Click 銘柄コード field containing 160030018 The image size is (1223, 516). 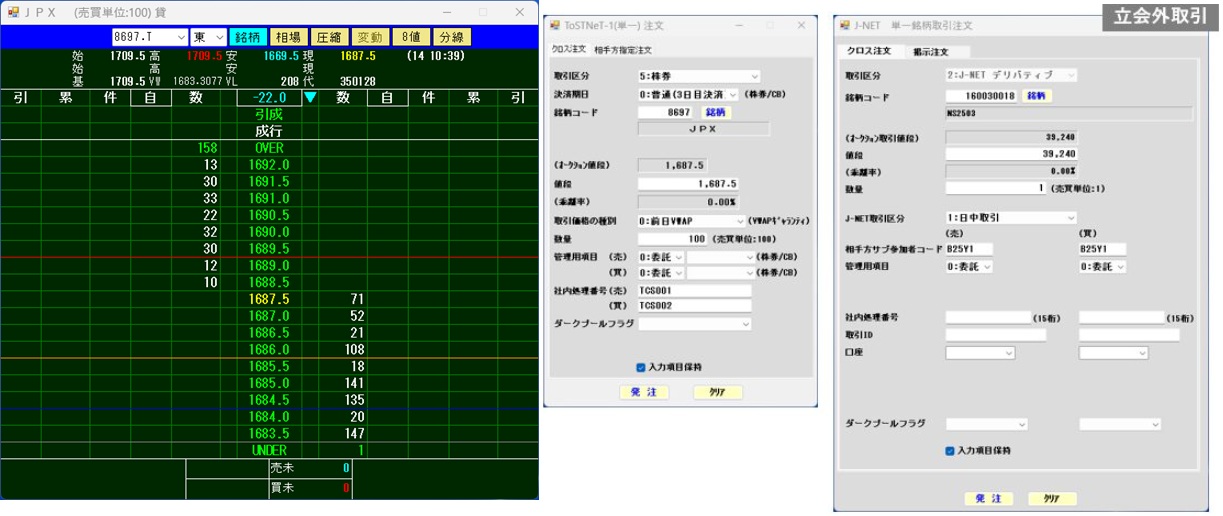pos(981,96)
